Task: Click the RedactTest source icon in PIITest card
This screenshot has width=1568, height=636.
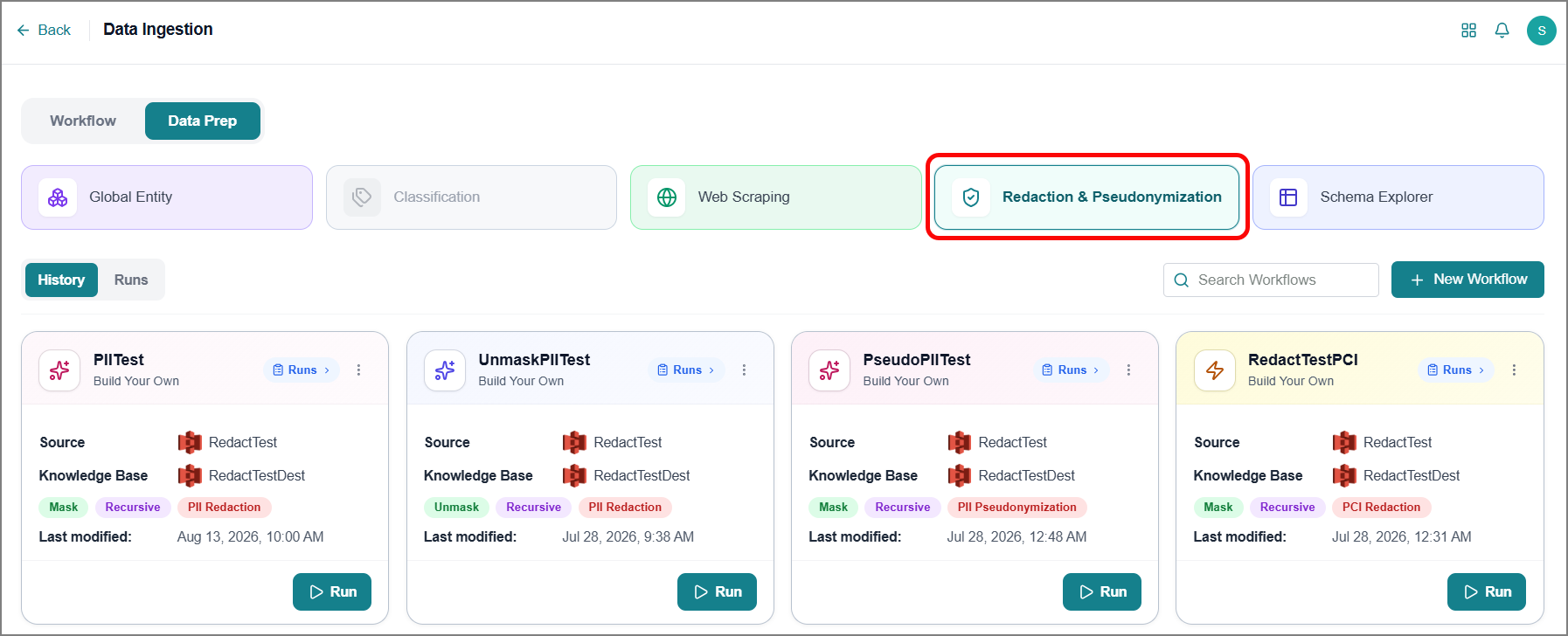Action: click(x=190, y=442)
